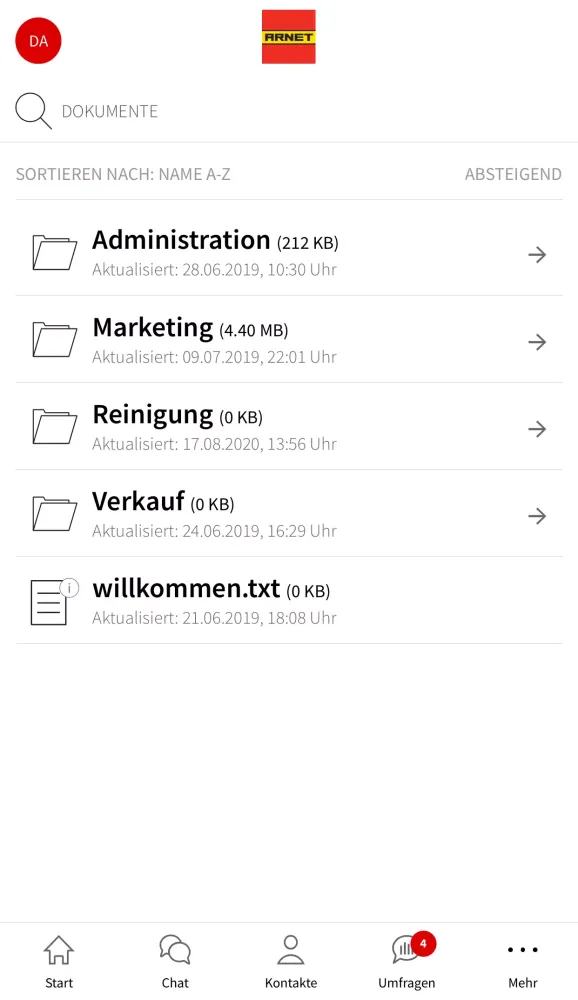Tap the ARNET company logo
The width and height of the screenshot is (578, 1000).
[289, 36]
